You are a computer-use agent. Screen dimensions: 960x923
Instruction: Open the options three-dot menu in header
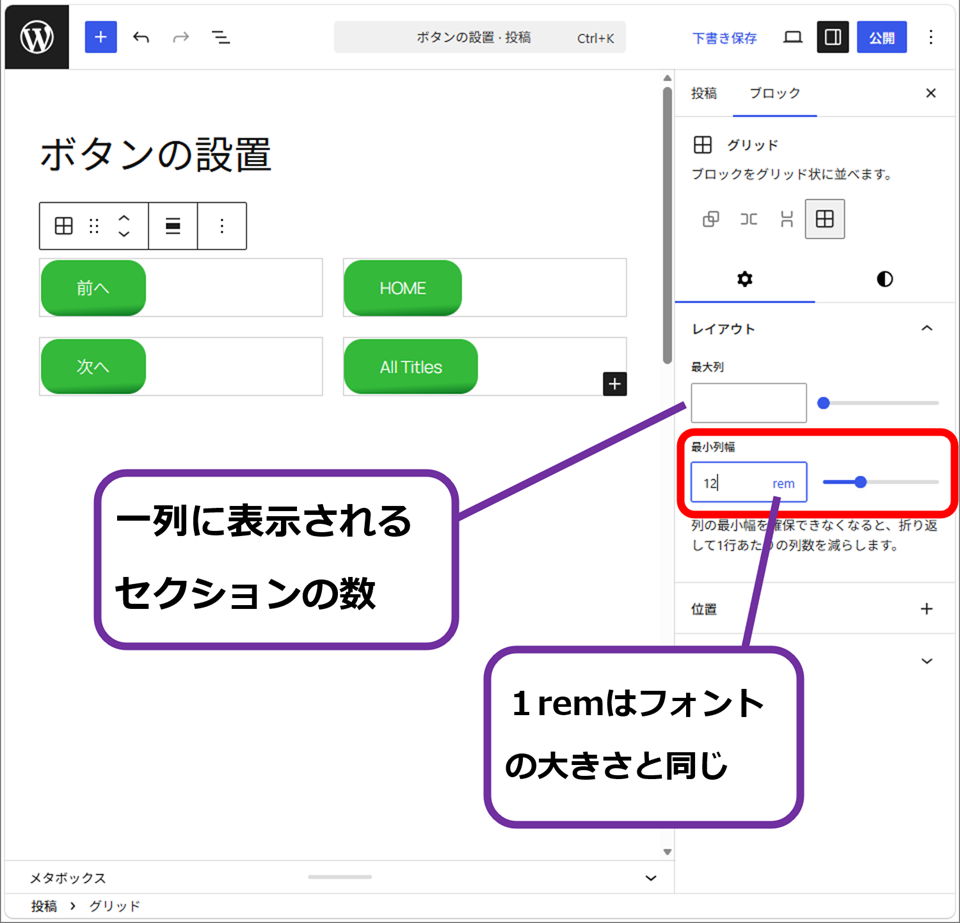[931, 37]
